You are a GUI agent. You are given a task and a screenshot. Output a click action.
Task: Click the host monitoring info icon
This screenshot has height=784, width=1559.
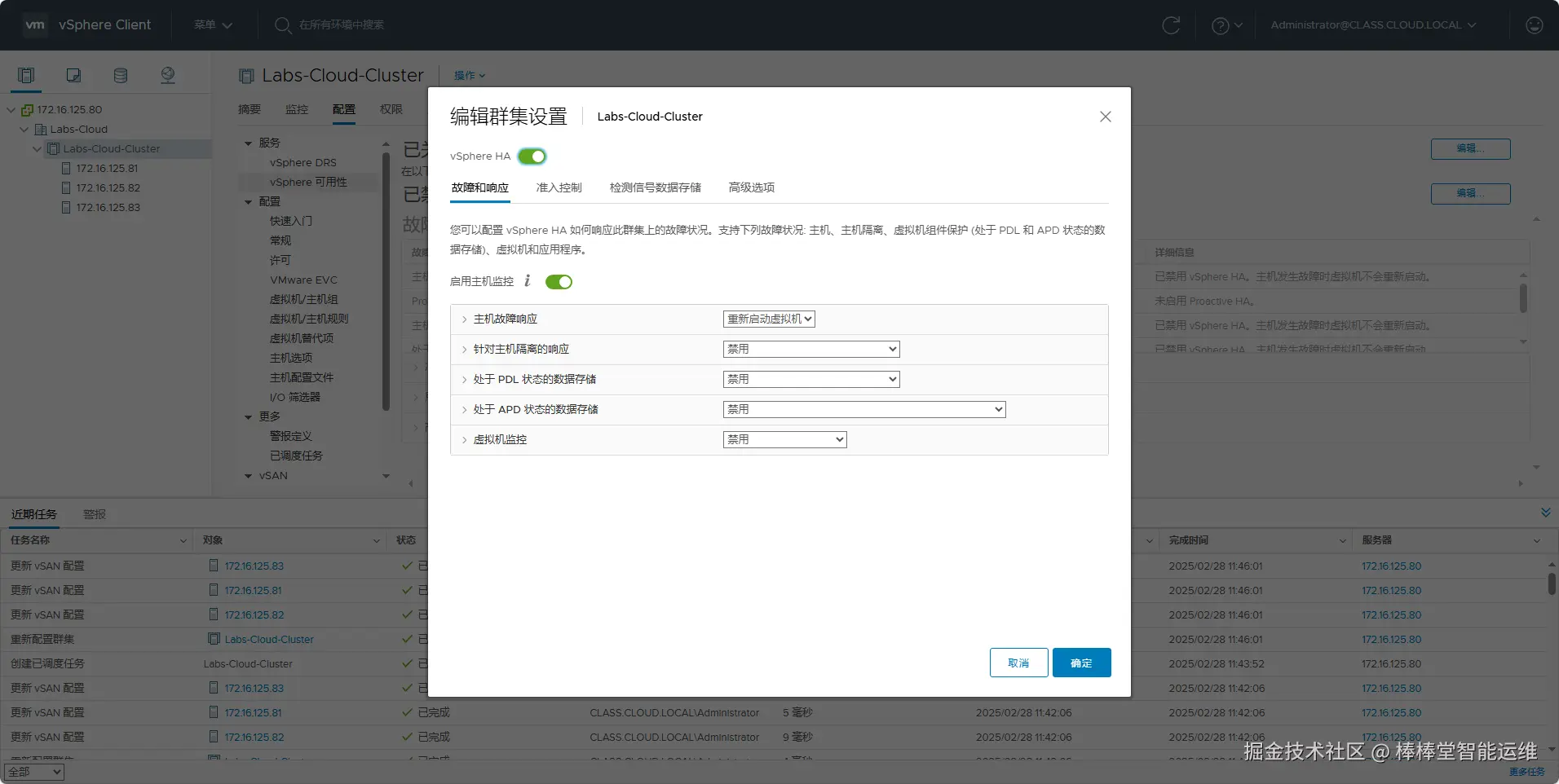click(x=528, y=281)
